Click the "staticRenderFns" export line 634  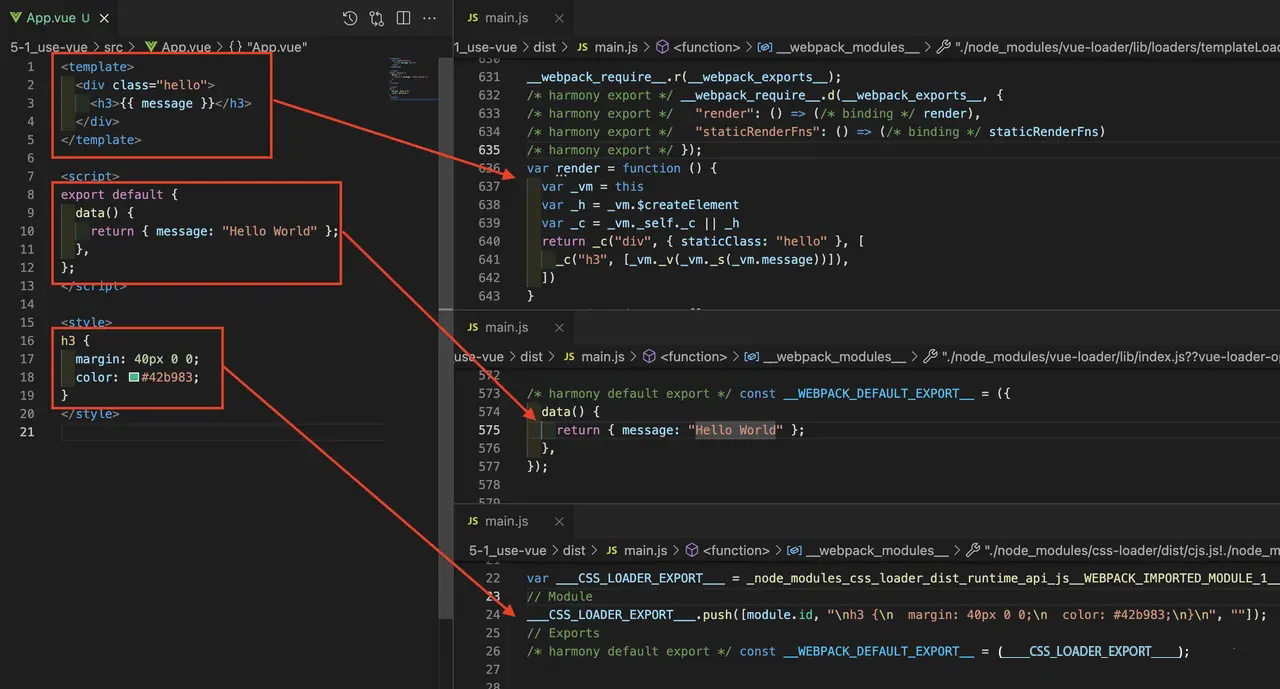pos(816,131)
